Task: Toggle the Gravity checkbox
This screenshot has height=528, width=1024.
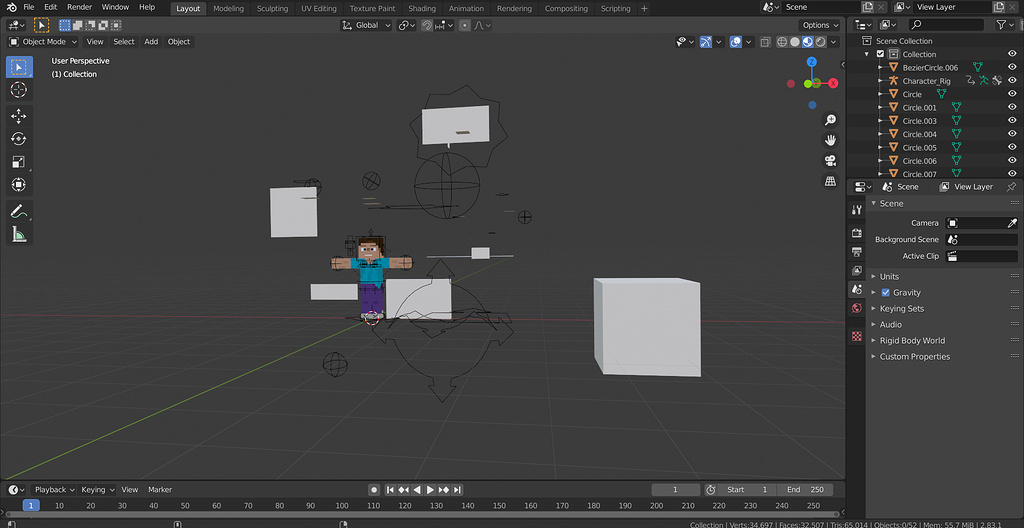Action: (886, 293)
